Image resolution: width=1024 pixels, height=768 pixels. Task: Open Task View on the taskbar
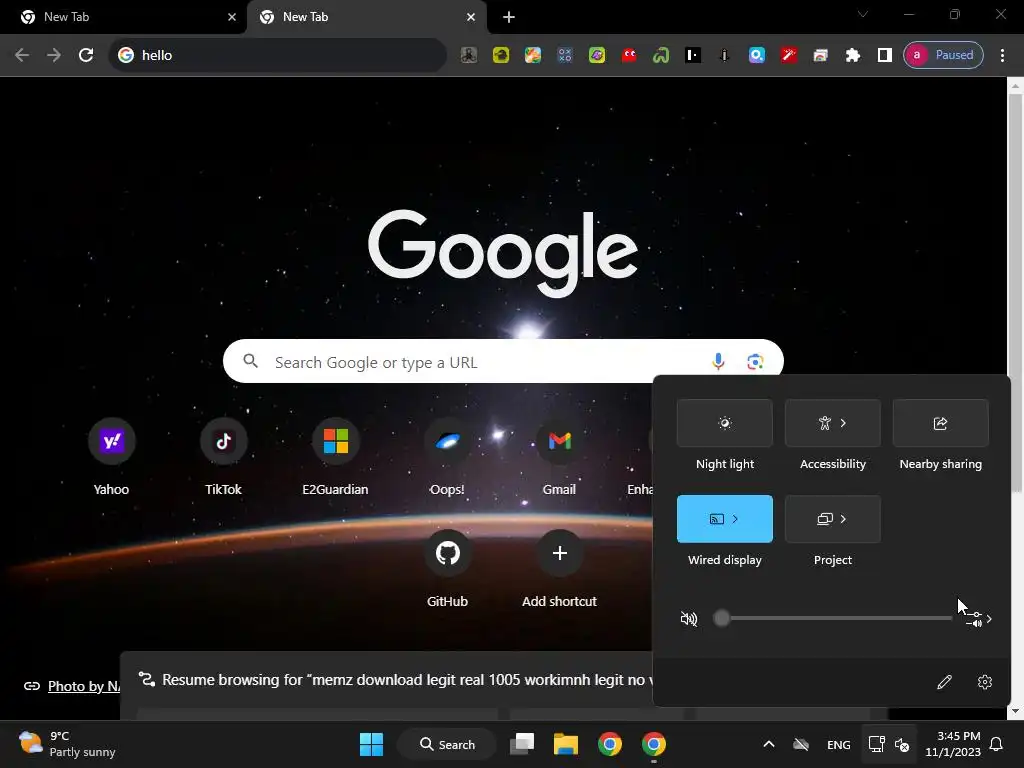click(522, 744)
